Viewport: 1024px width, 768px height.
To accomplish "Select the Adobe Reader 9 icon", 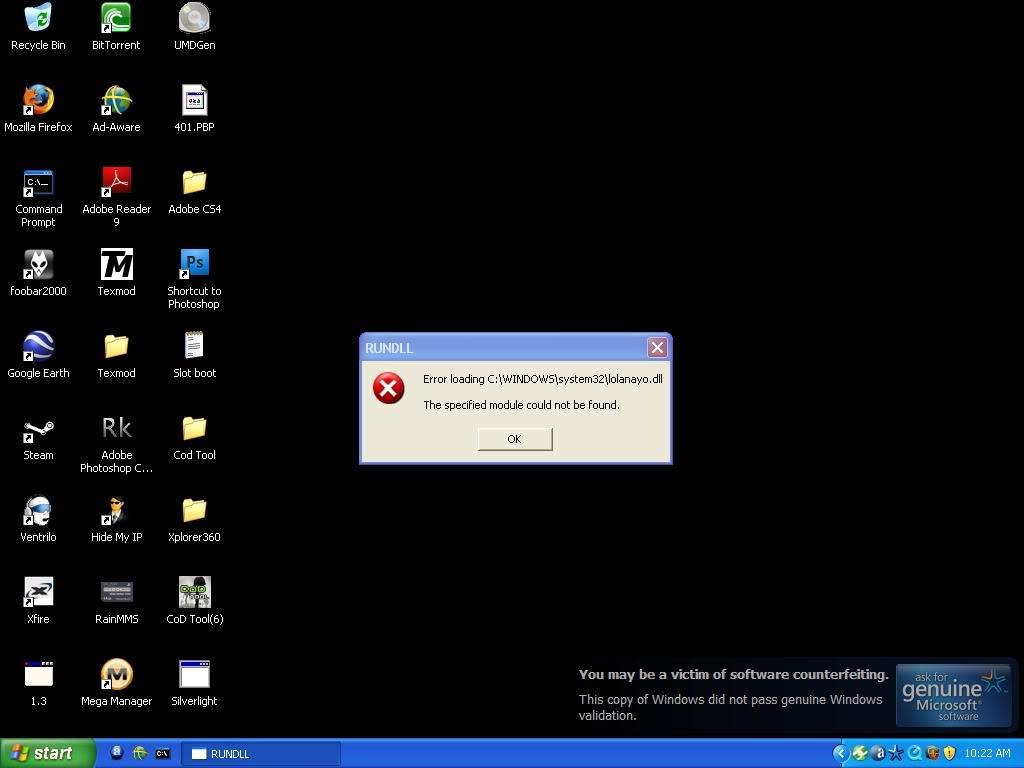I will (116, 183).
